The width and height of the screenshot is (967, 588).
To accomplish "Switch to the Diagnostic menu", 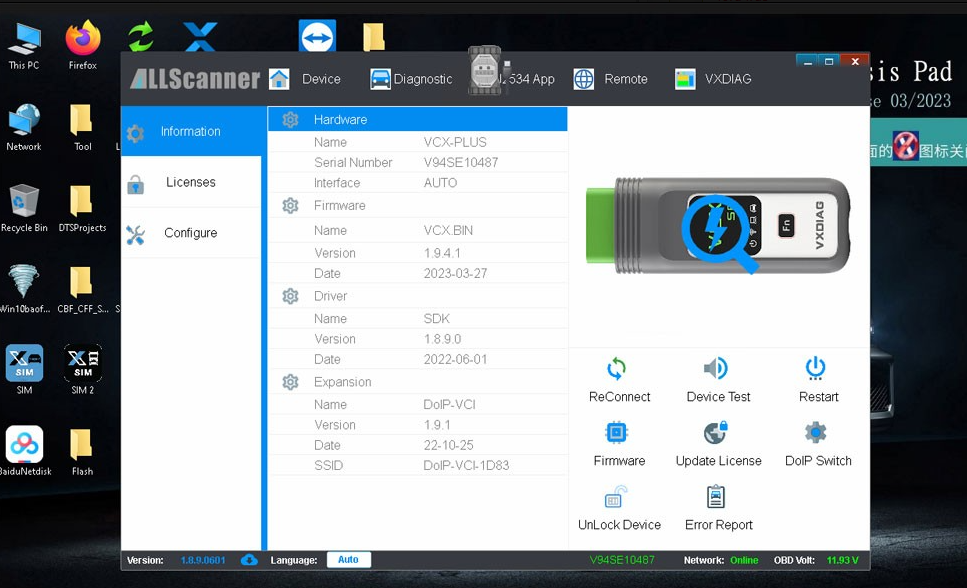I will (x=422, y=79).
